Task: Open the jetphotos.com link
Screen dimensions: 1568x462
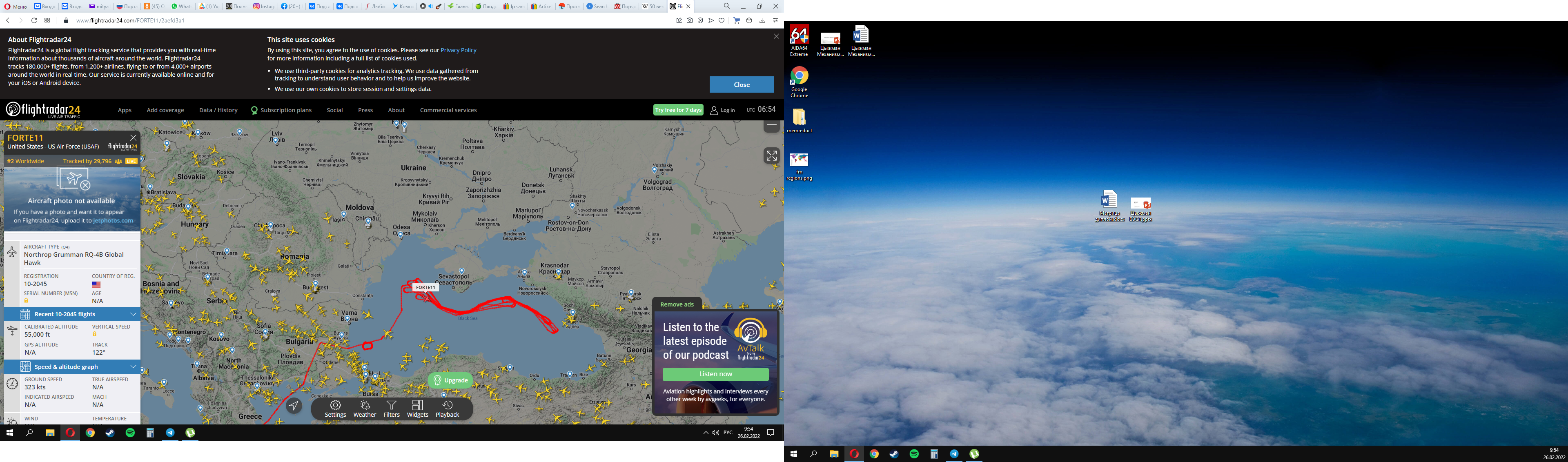Action: point(113,220)
